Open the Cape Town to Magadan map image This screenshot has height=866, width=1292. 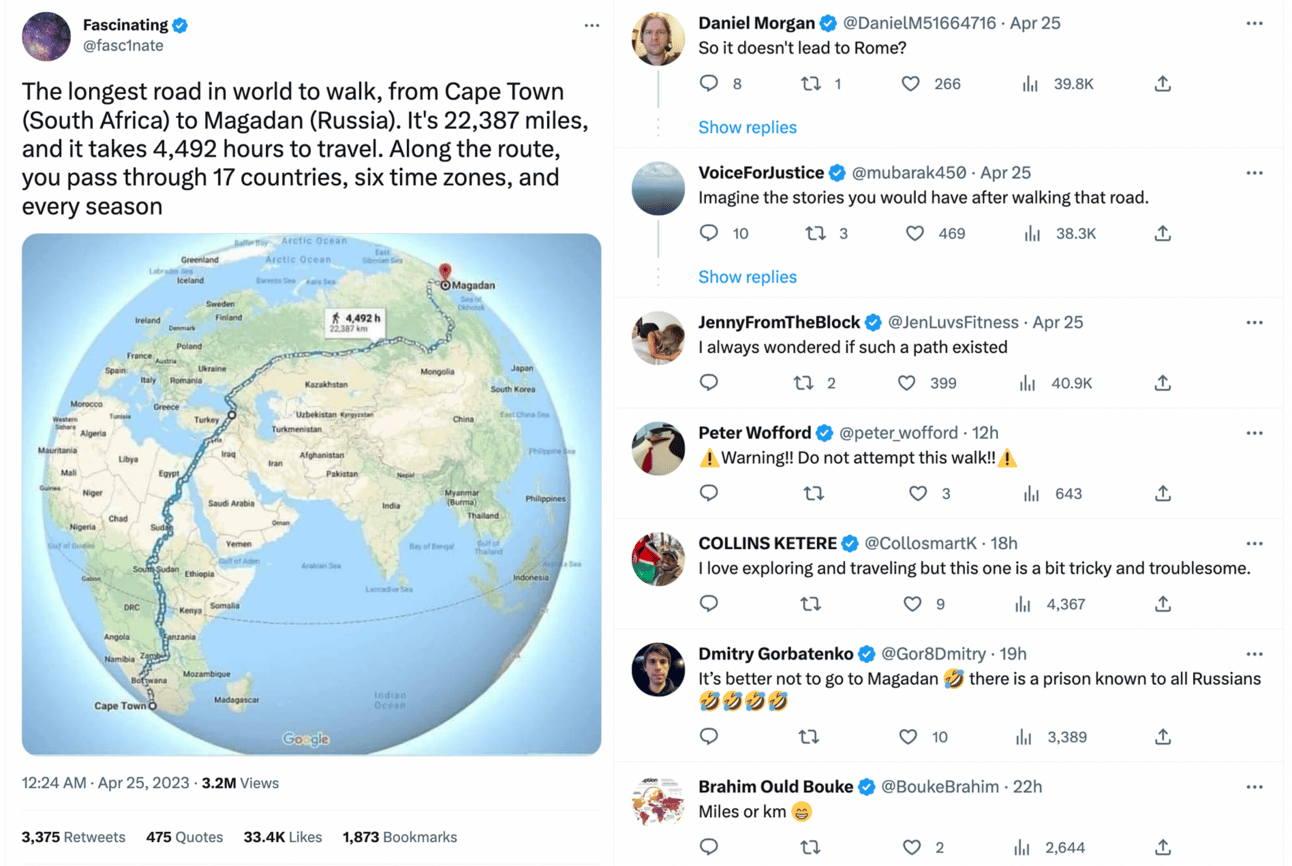(x=311, y=494)
